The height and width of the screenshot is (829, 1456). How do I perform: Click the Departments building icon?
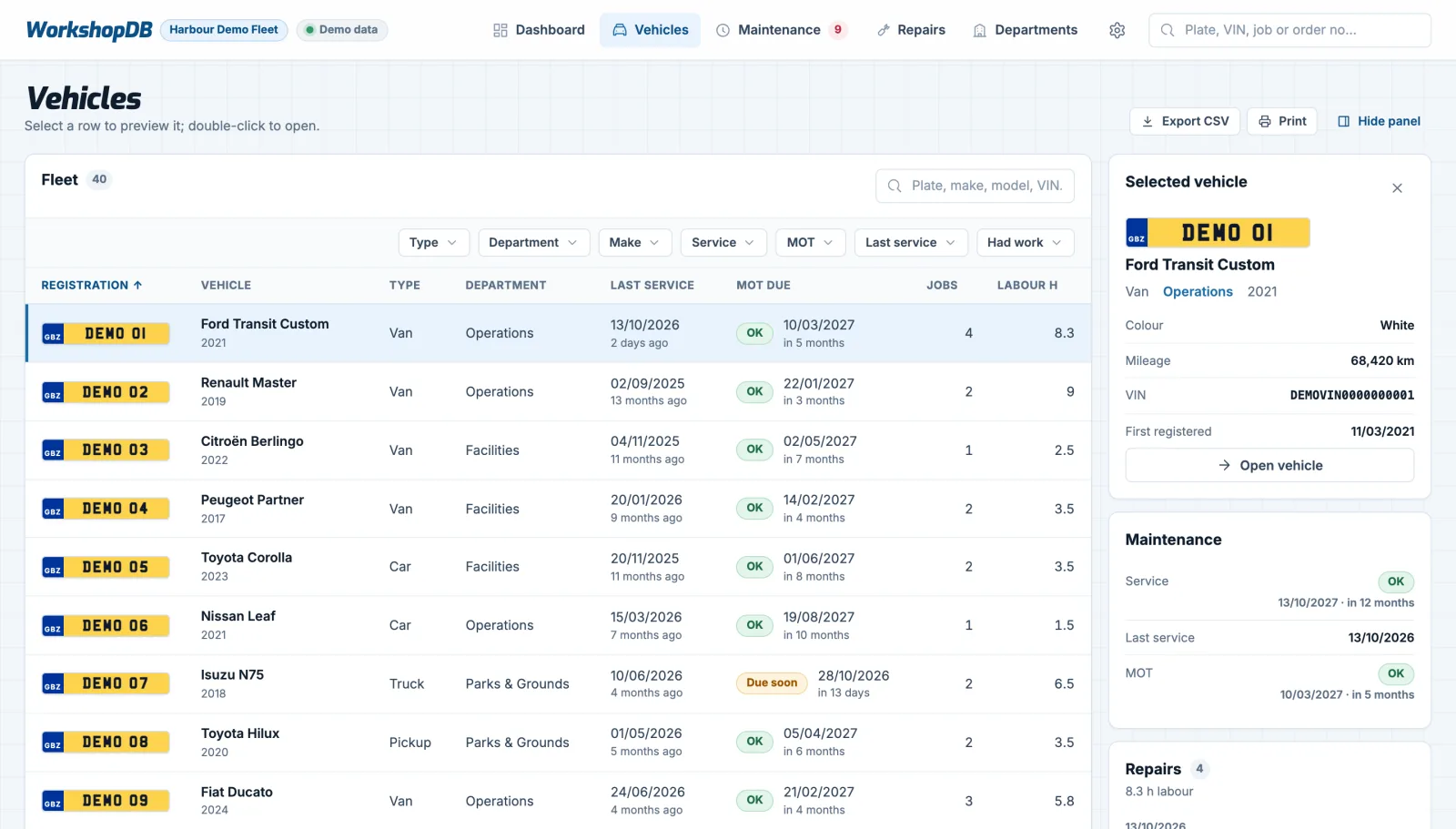point(979,30)
